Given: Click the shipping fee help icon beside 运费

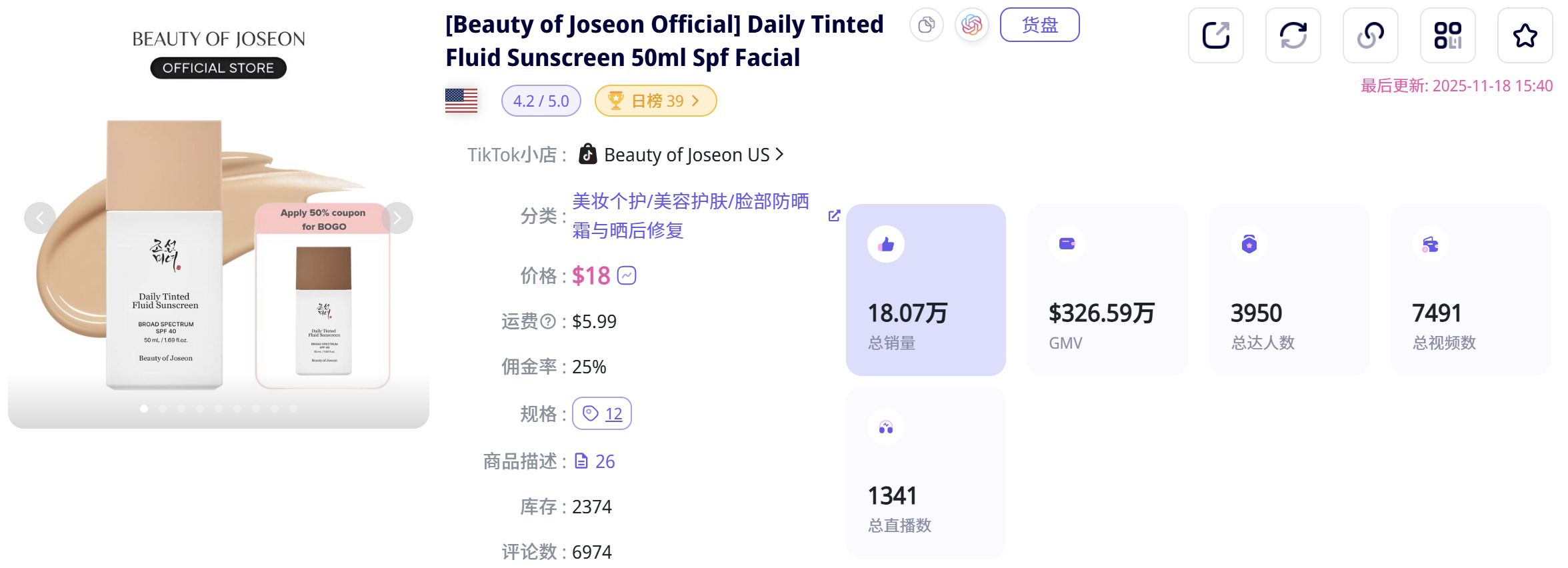Looking at the screenshot, I should coord(548,321).
